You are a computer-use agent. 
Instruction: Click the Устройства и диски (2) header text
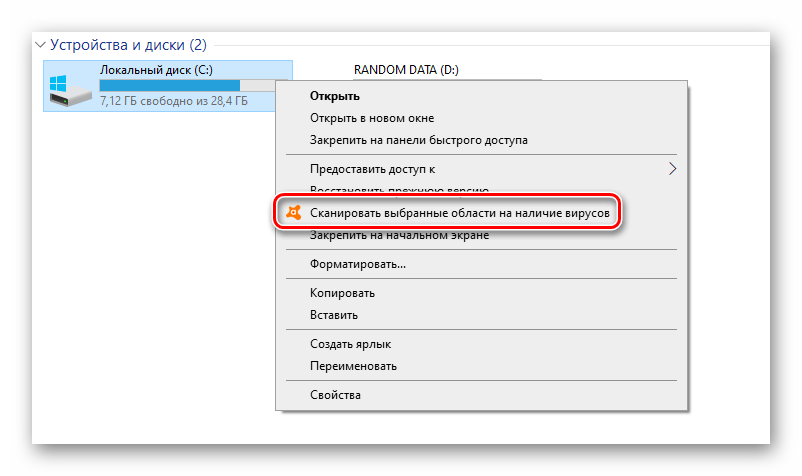[128, 45]
